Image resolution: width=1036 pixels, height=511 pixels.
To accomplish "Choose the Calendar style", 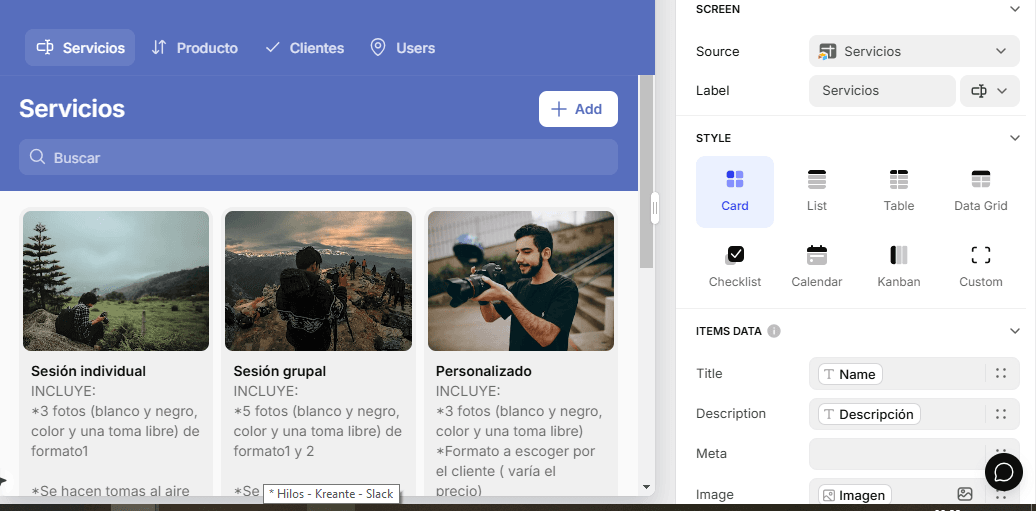I will (x=817, y=267).
